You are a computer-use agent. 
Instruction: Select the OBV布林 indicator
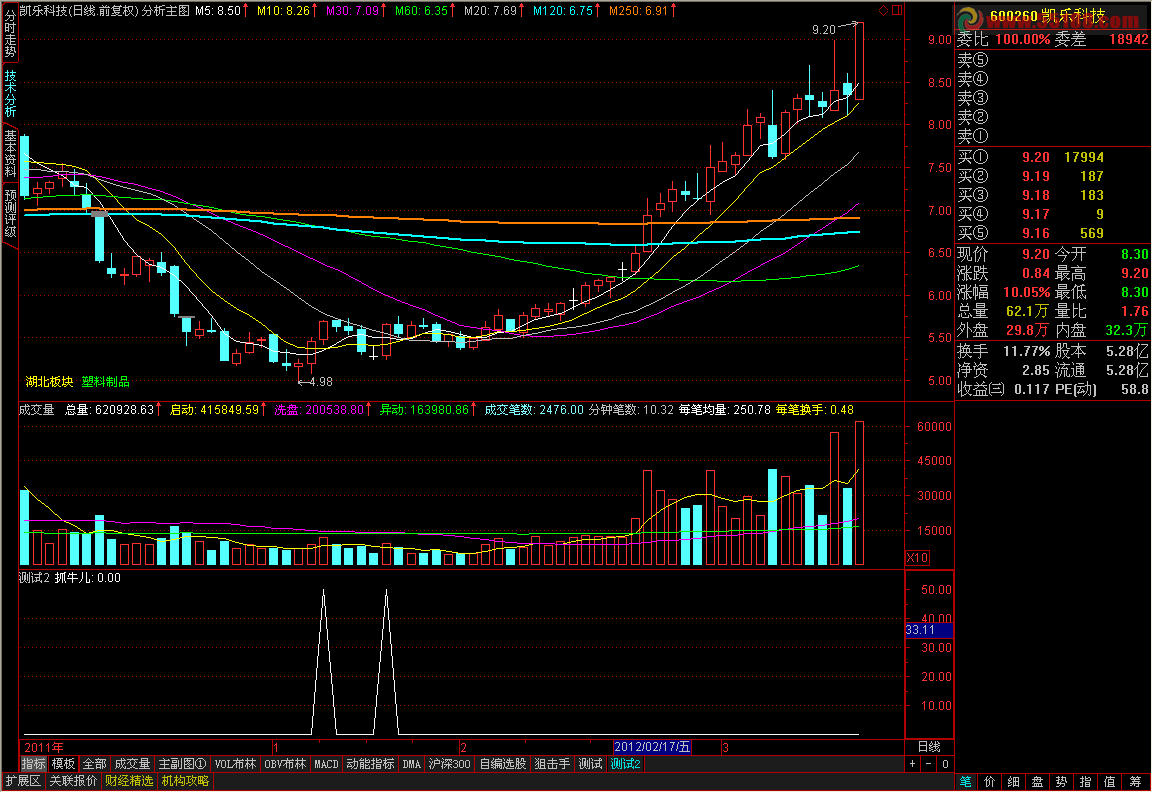pos(285,764)
